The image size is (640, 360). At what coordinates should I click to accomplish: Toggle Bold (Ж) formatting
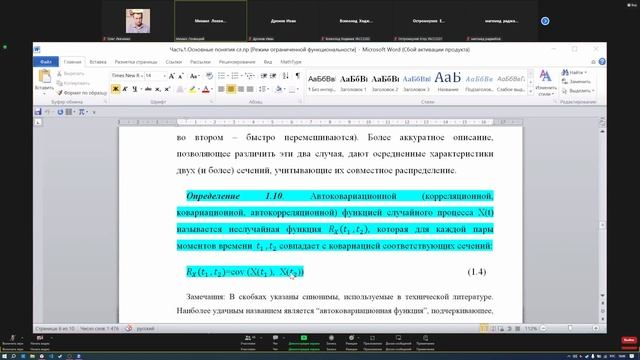(x=116, y=89)
